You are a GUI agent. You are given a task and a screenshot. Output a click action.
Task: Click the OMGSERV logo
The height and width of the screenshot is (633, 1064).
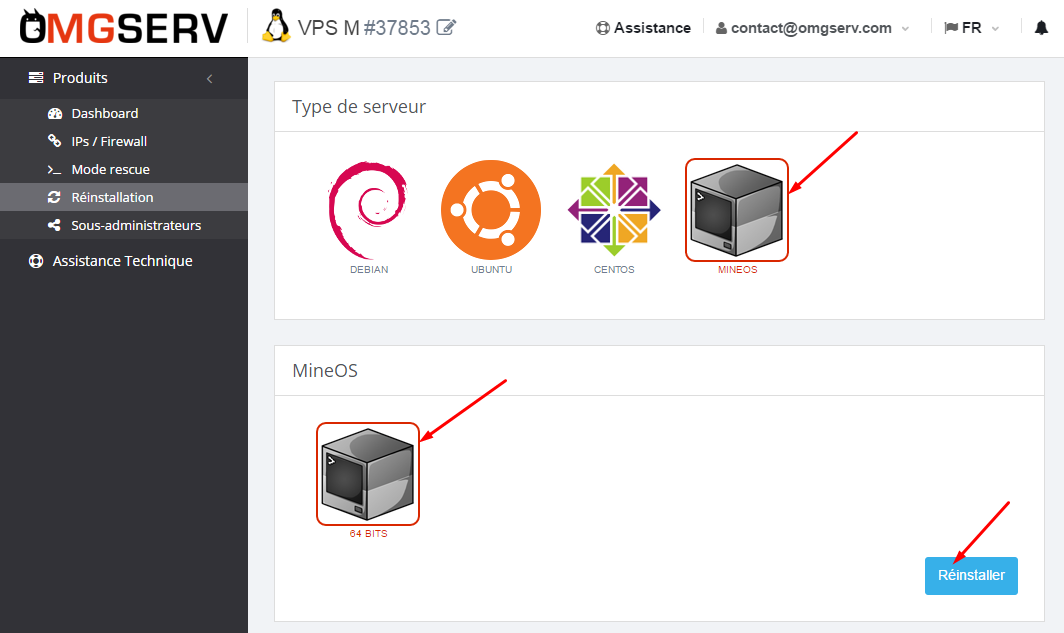click(124, 27)
